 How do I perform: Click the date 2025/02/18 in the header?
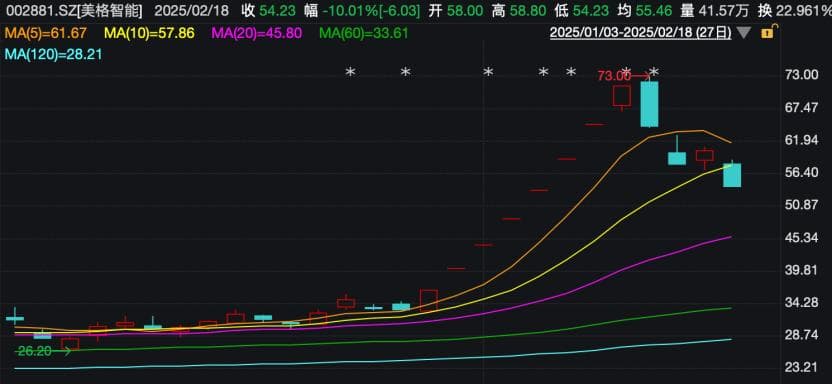192,10
